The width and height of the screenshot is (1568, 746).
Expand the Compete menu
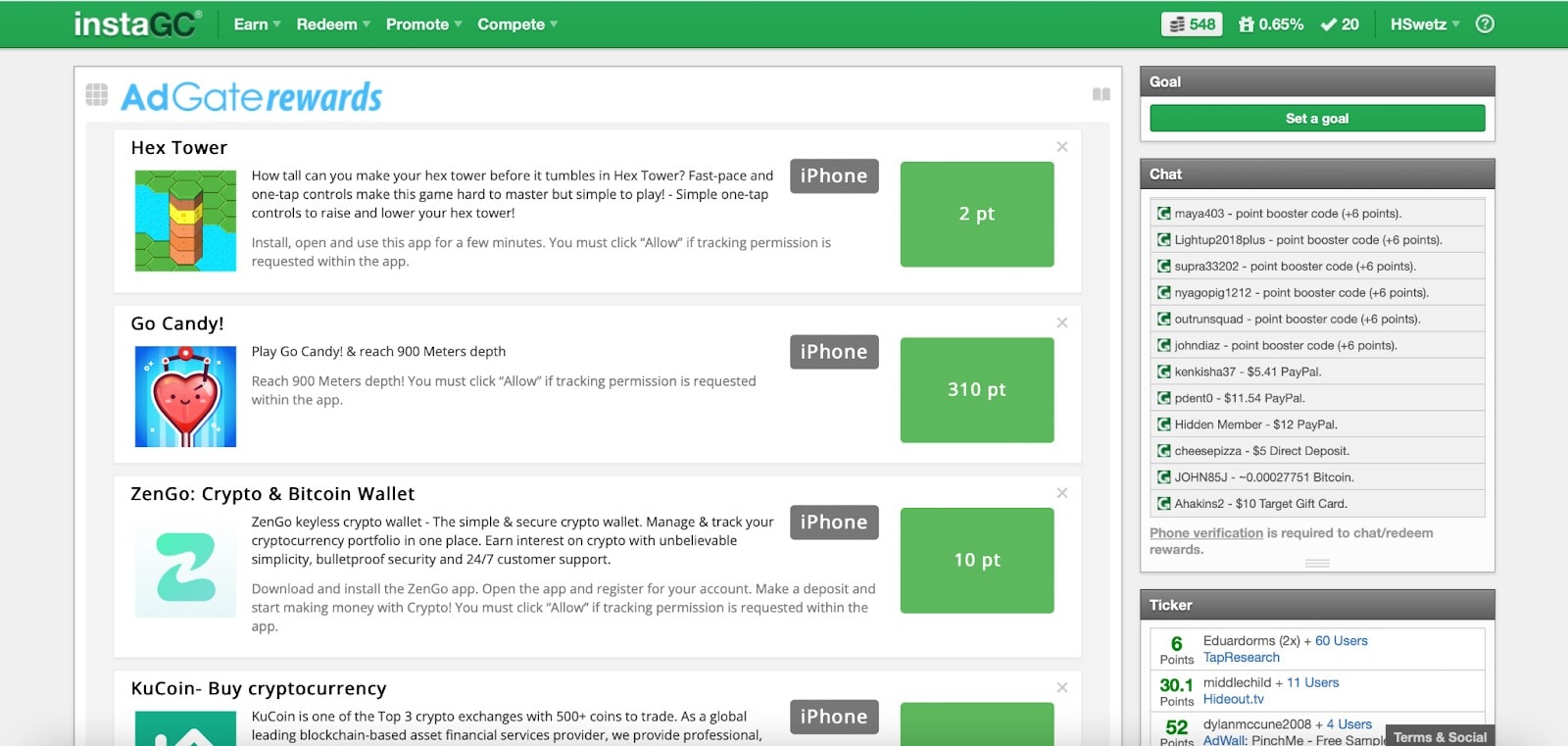click(x=517, y=25)
